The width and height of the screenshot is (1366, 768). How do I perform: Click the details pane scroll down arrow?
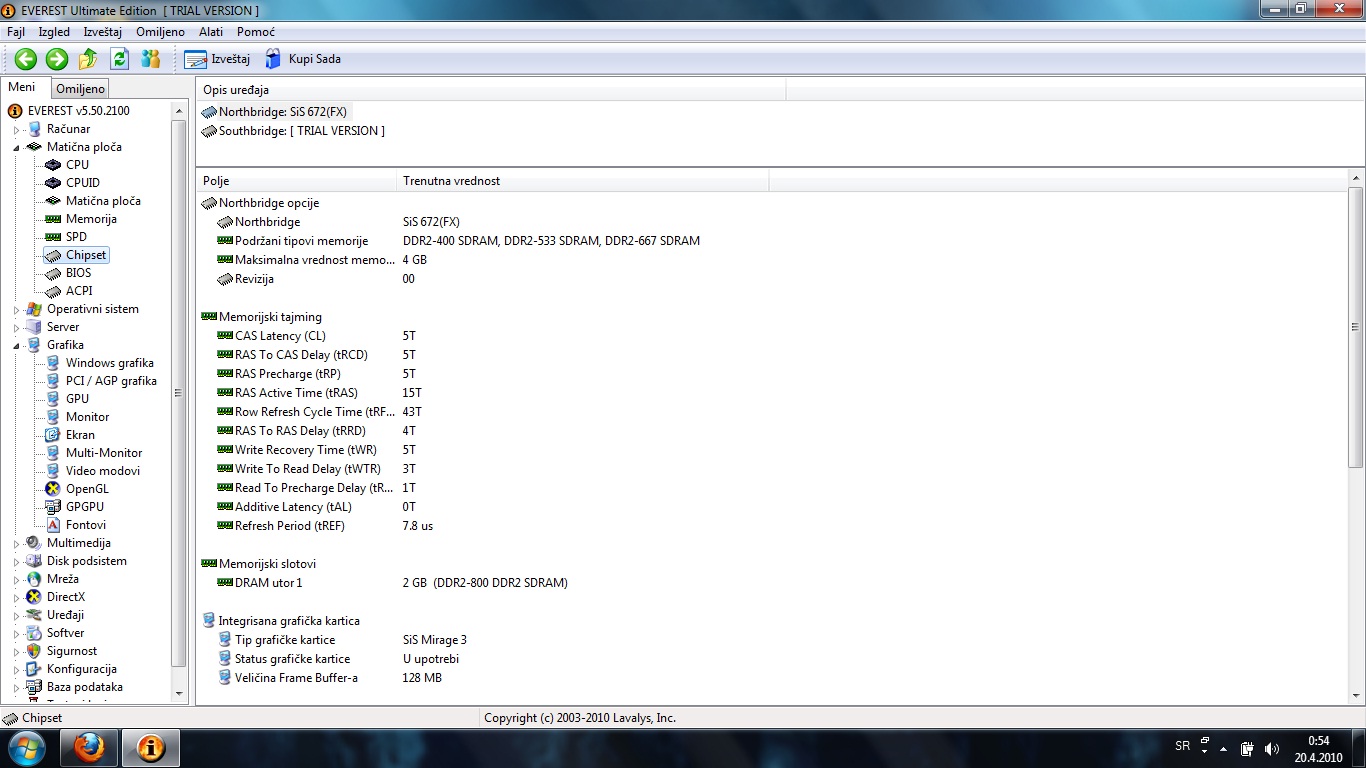point(1356,695)
